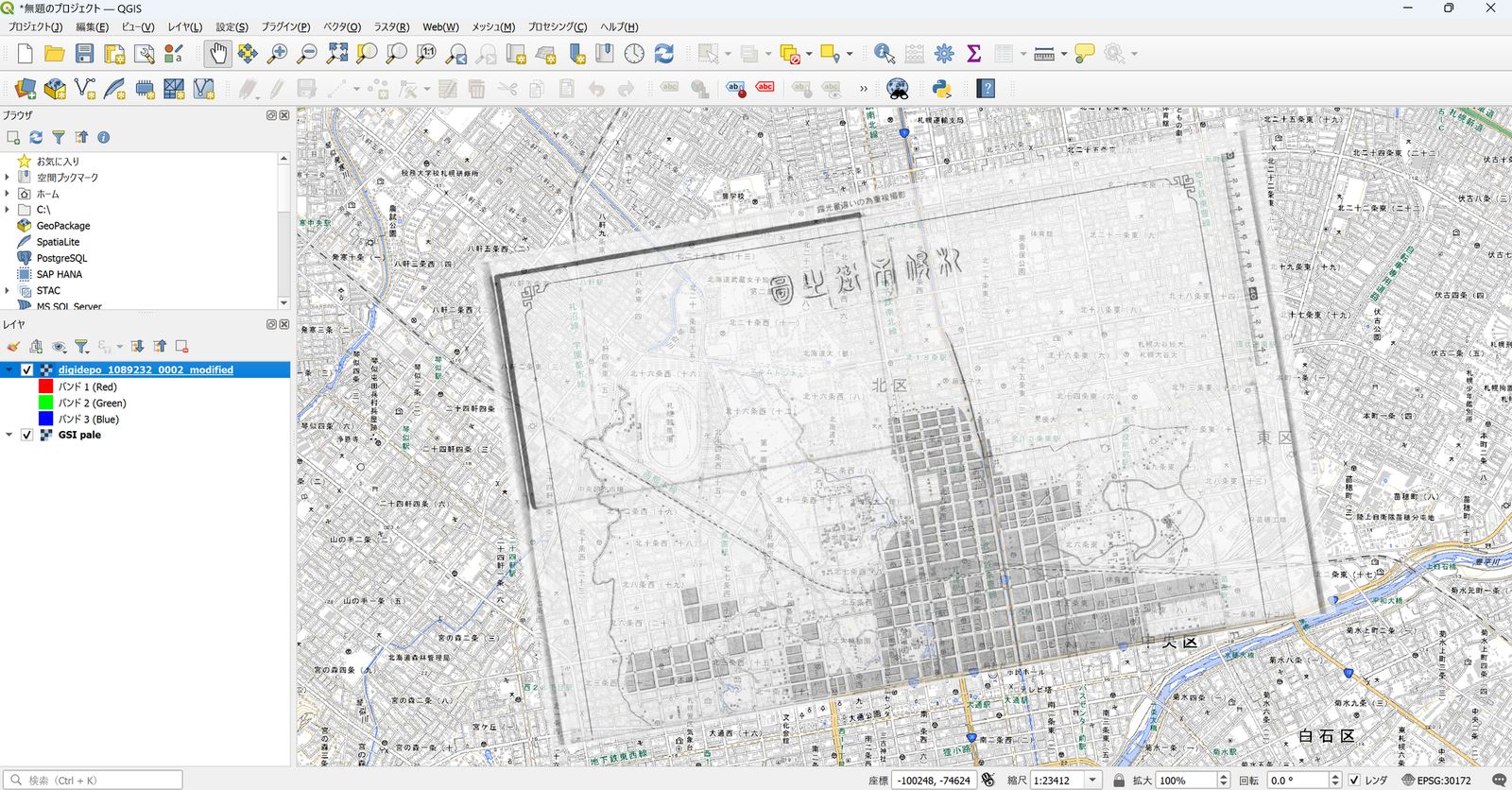Click the red Band 1 color swatch
Image resolution: width=1512 pixels, height=790 pixels.
coord(45,386)
